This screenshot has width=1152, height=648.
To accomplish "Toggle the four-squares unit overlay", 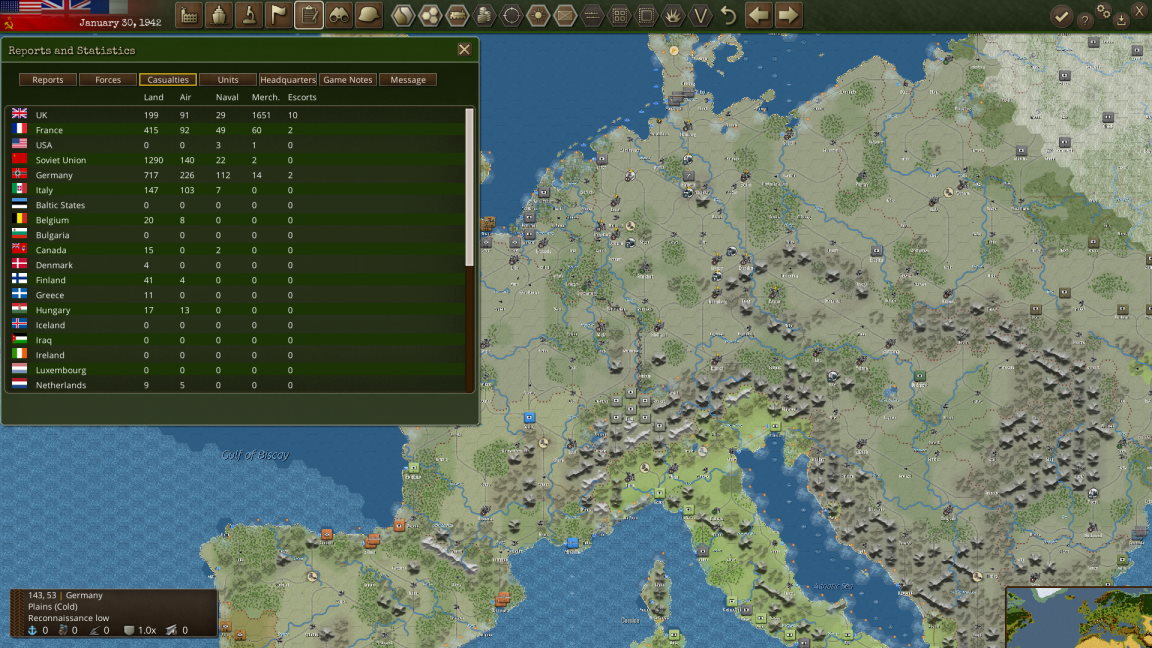I will point(619,15).
